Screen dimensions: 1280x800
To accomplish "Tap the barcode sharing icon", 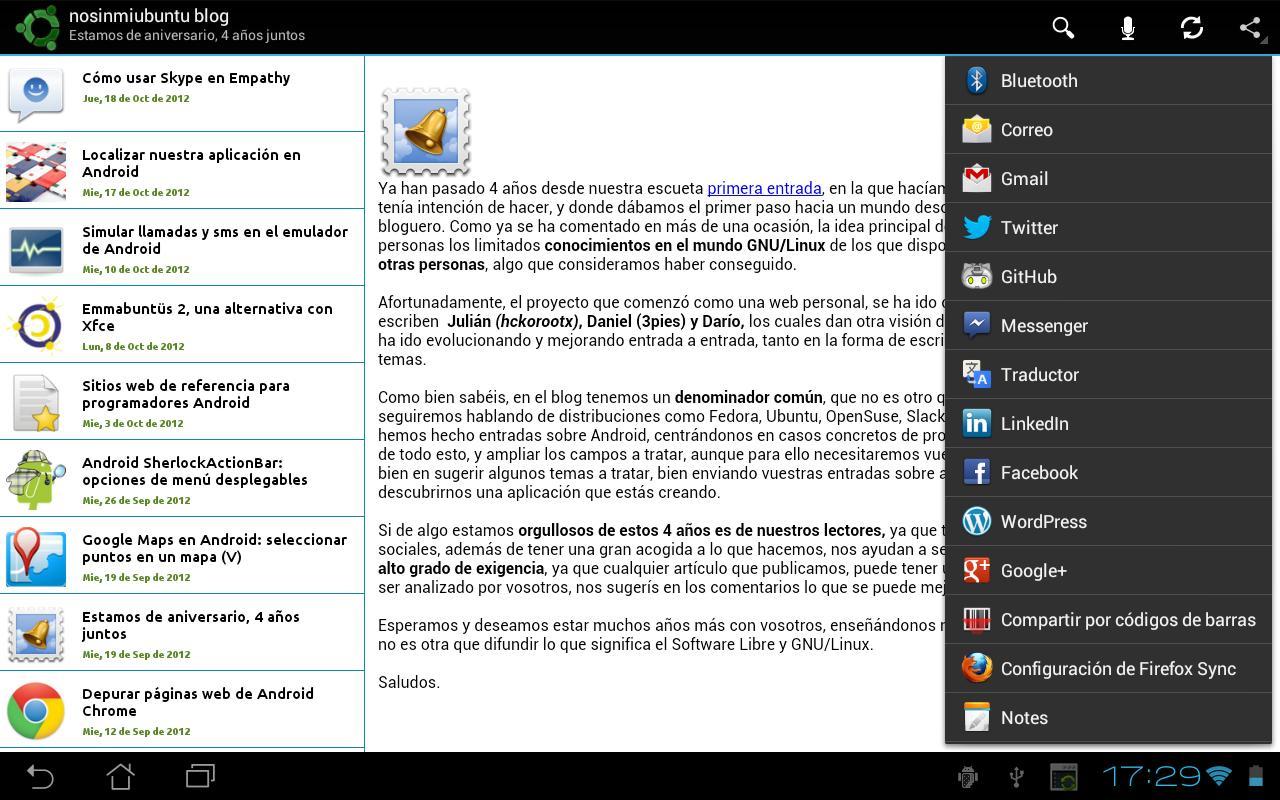I will pos(976,619).
